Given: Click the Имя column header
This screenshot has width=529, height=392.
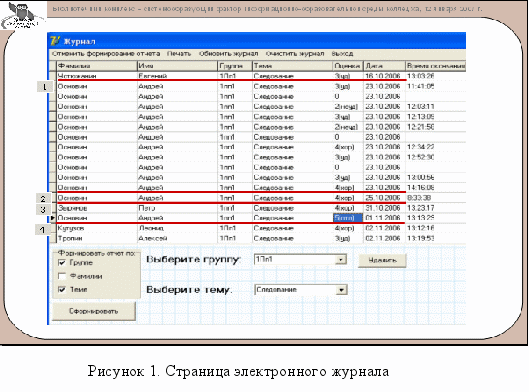Looking at the screenshot, I should [x=177, y=66].
